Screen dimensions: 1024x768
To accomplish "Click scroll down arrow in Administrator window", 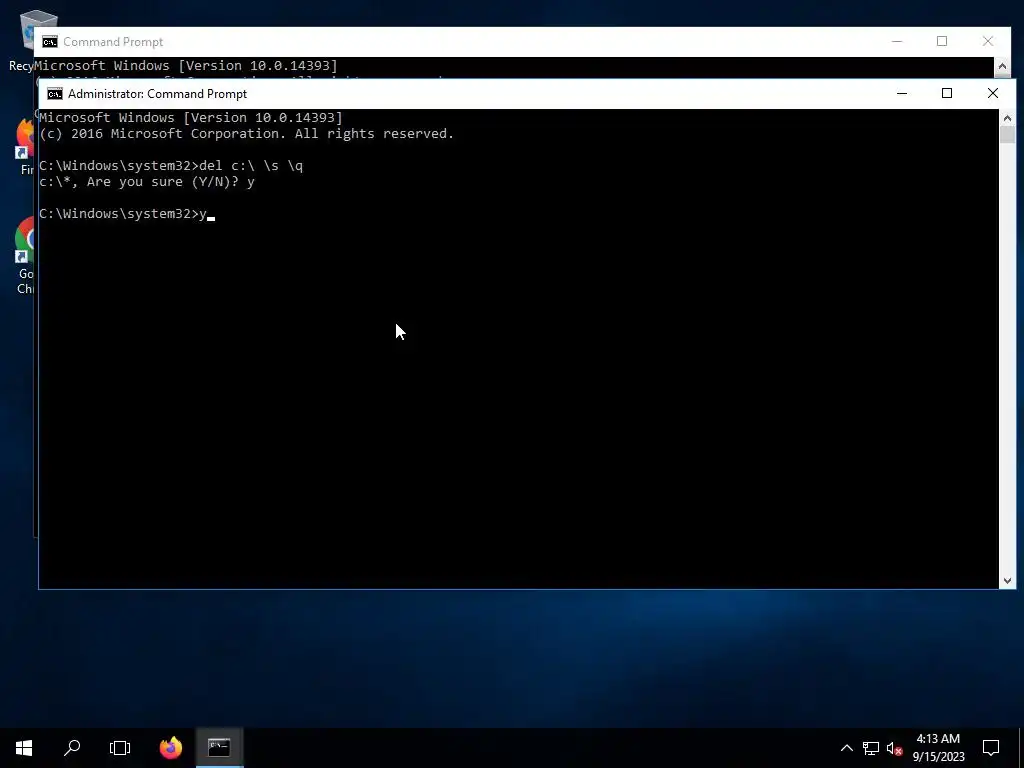I will [x=1007, y=581].
